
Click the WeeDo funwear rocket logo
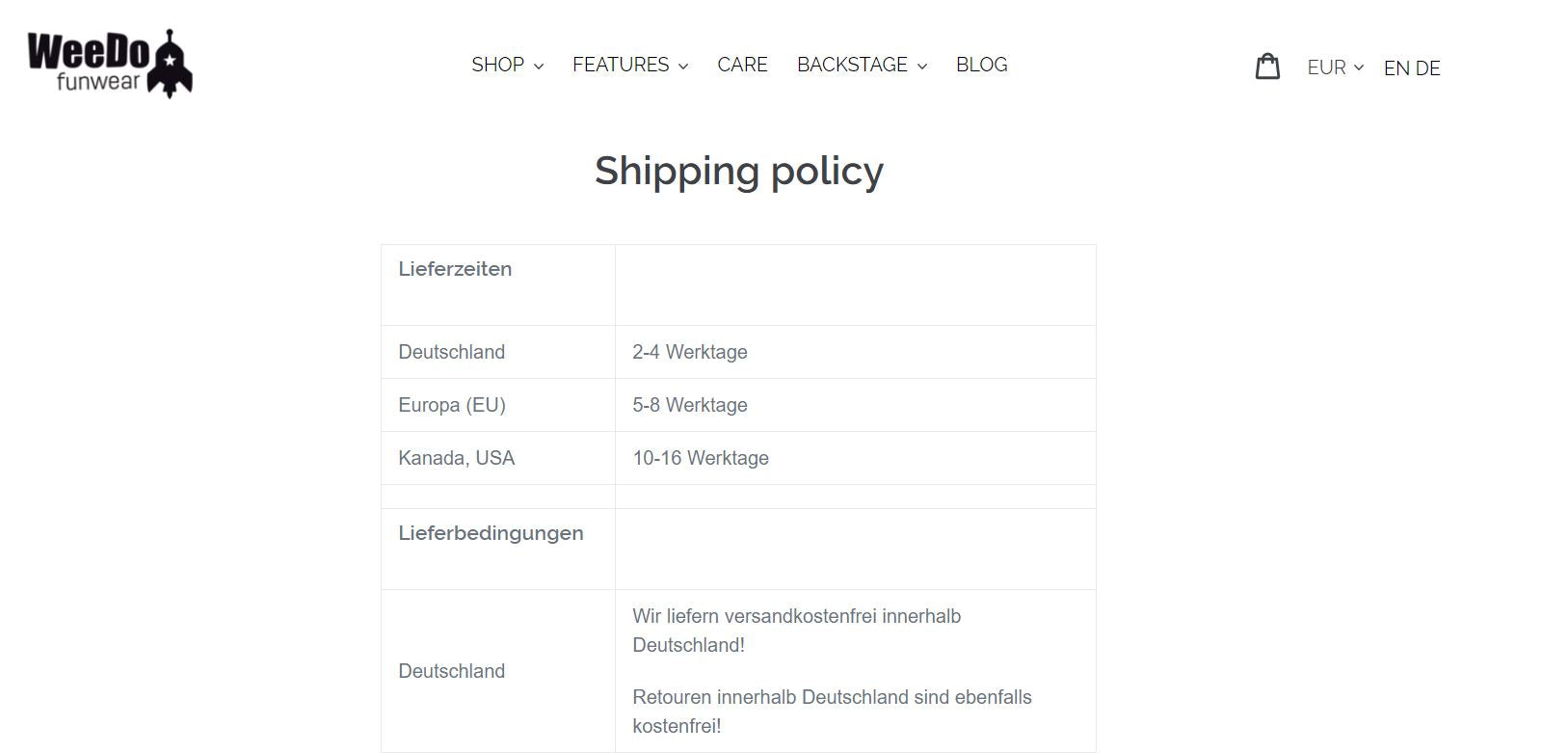pyautogui.click(x=110, y=64)
